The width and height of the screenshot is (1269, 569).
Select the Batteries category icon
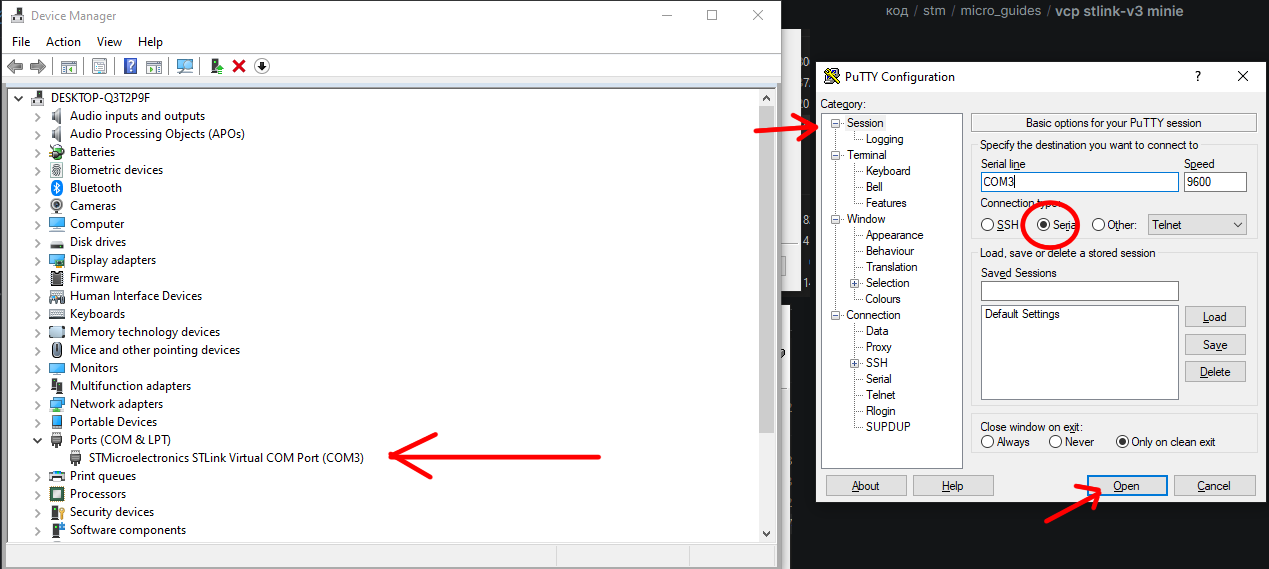coord(57,152)
